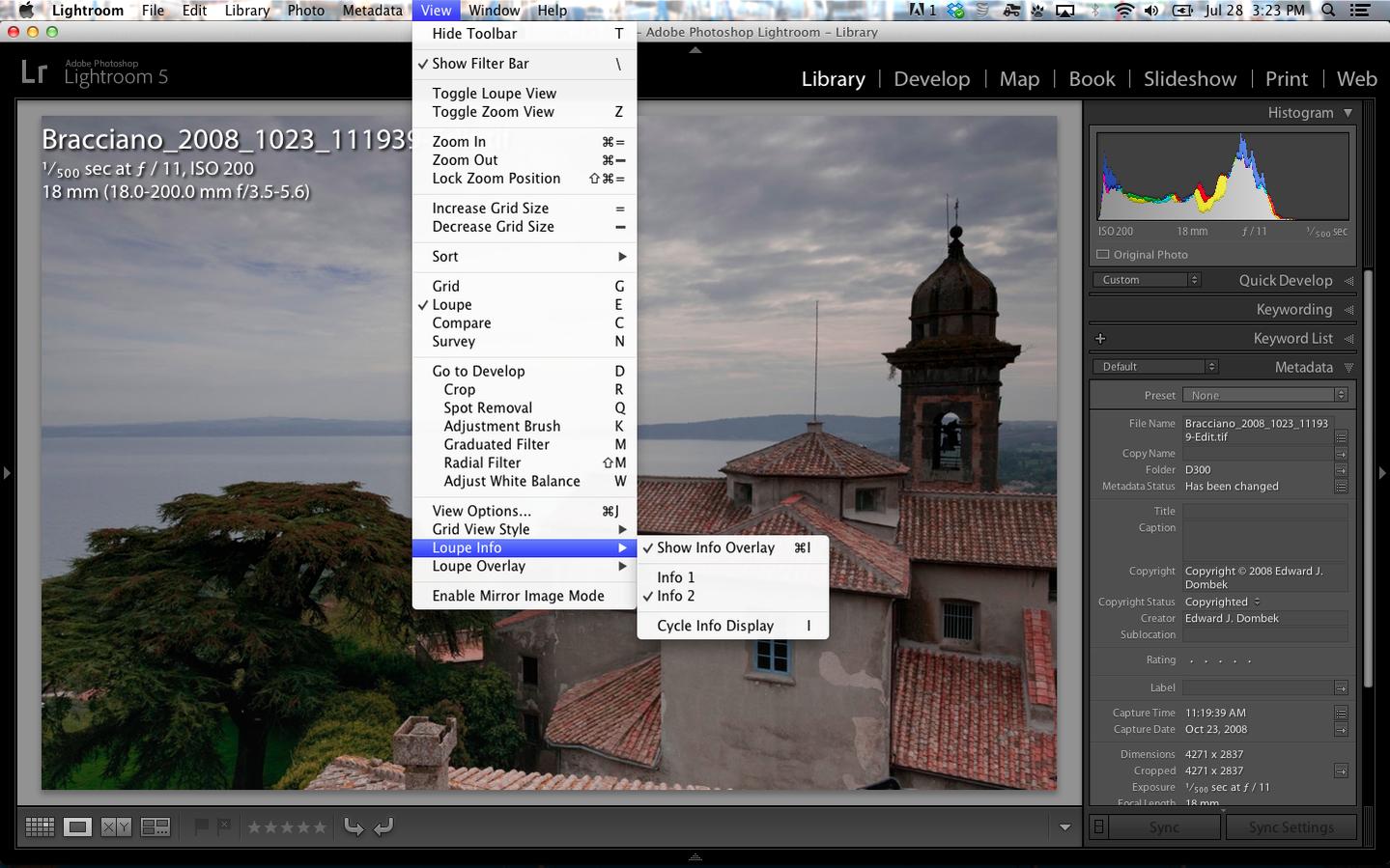
Task: Open the Quick Develop Custom preset dropdown
Action: tap(1149, 280)
